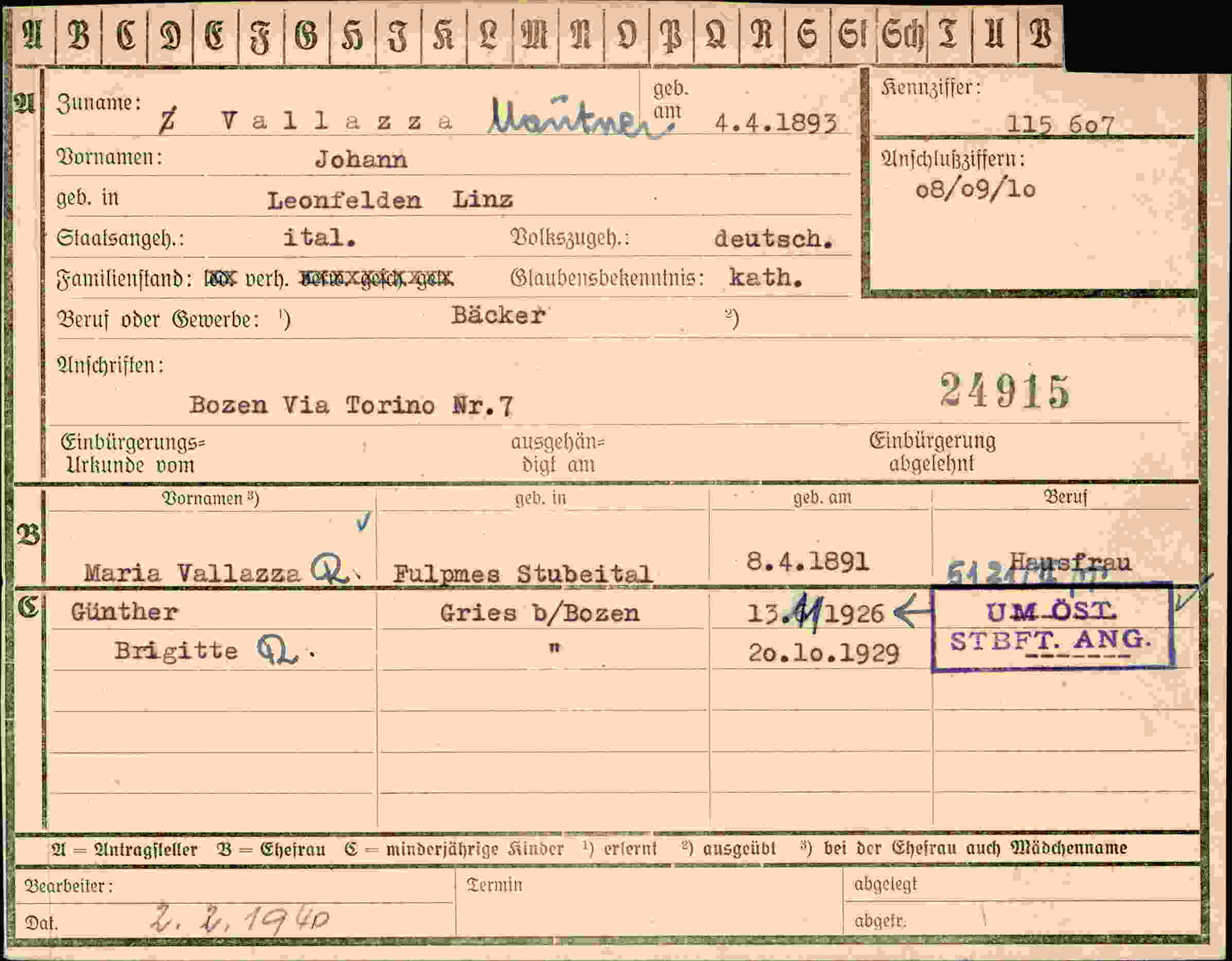Click the 'Kennziffer:' label
The height and width of the screenshot is (961, 1232).
931,87
